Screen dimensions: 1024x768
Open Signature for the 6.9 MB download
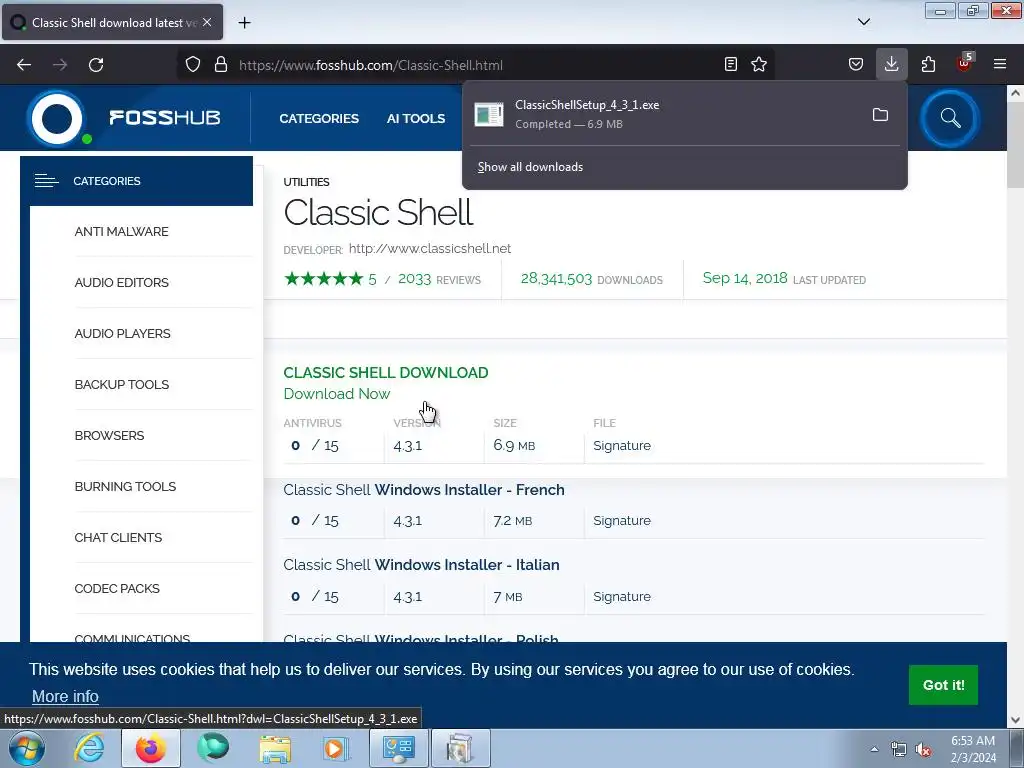tap(622, 445)
